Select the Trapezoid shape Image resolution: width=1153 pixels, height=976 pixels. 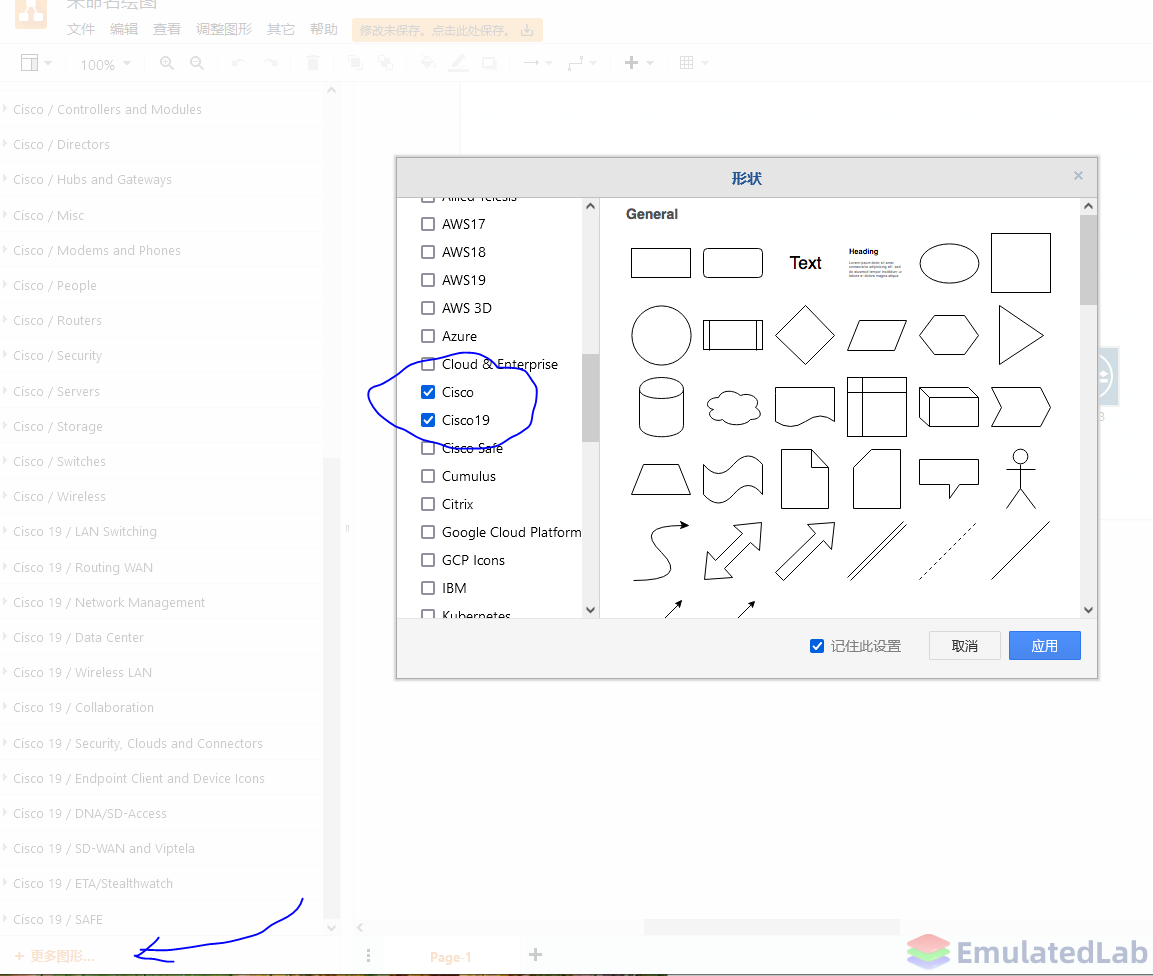point(661,479)
